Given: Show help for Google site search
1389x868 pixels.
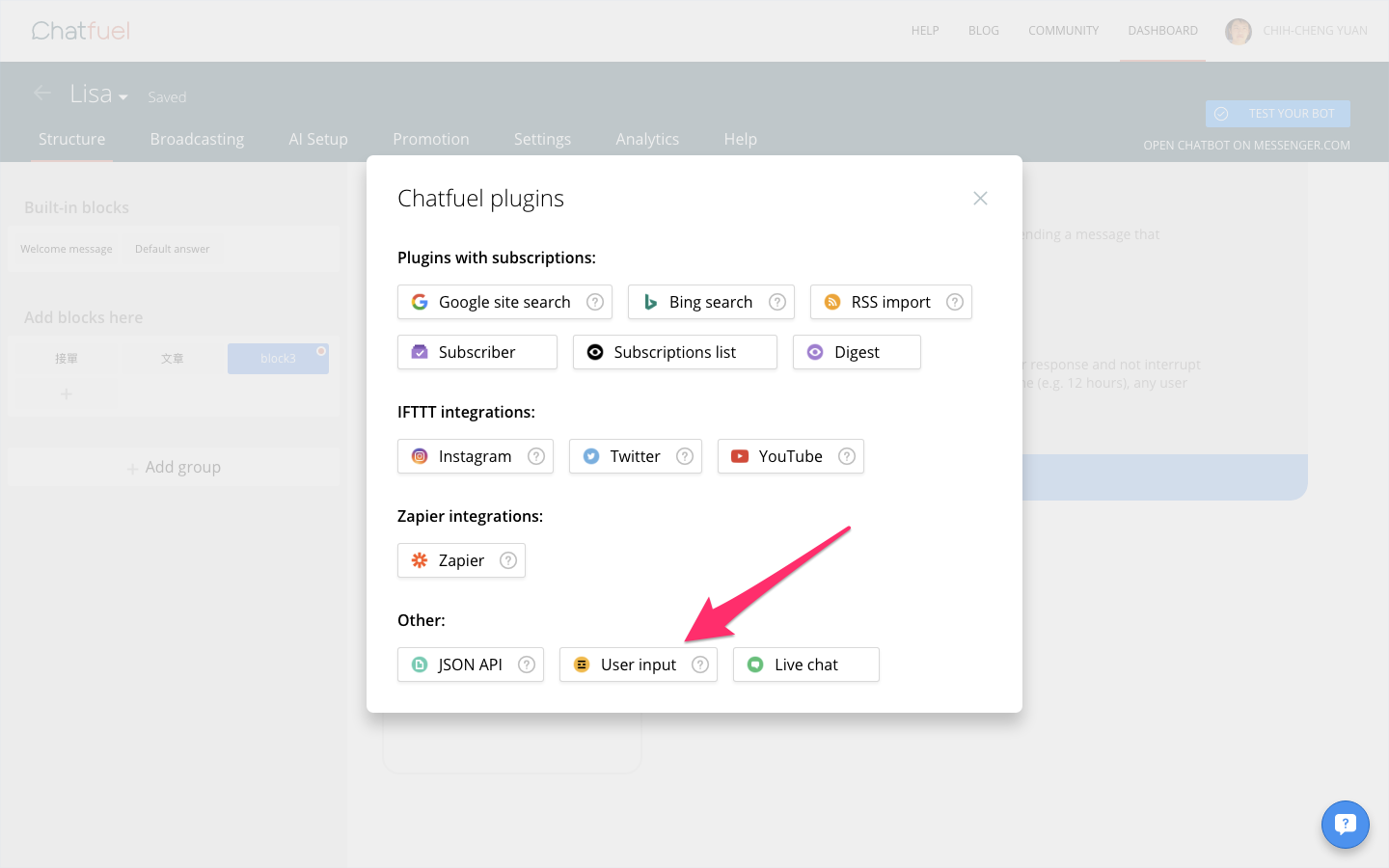Looking at the screenshot, I should 595,302.
